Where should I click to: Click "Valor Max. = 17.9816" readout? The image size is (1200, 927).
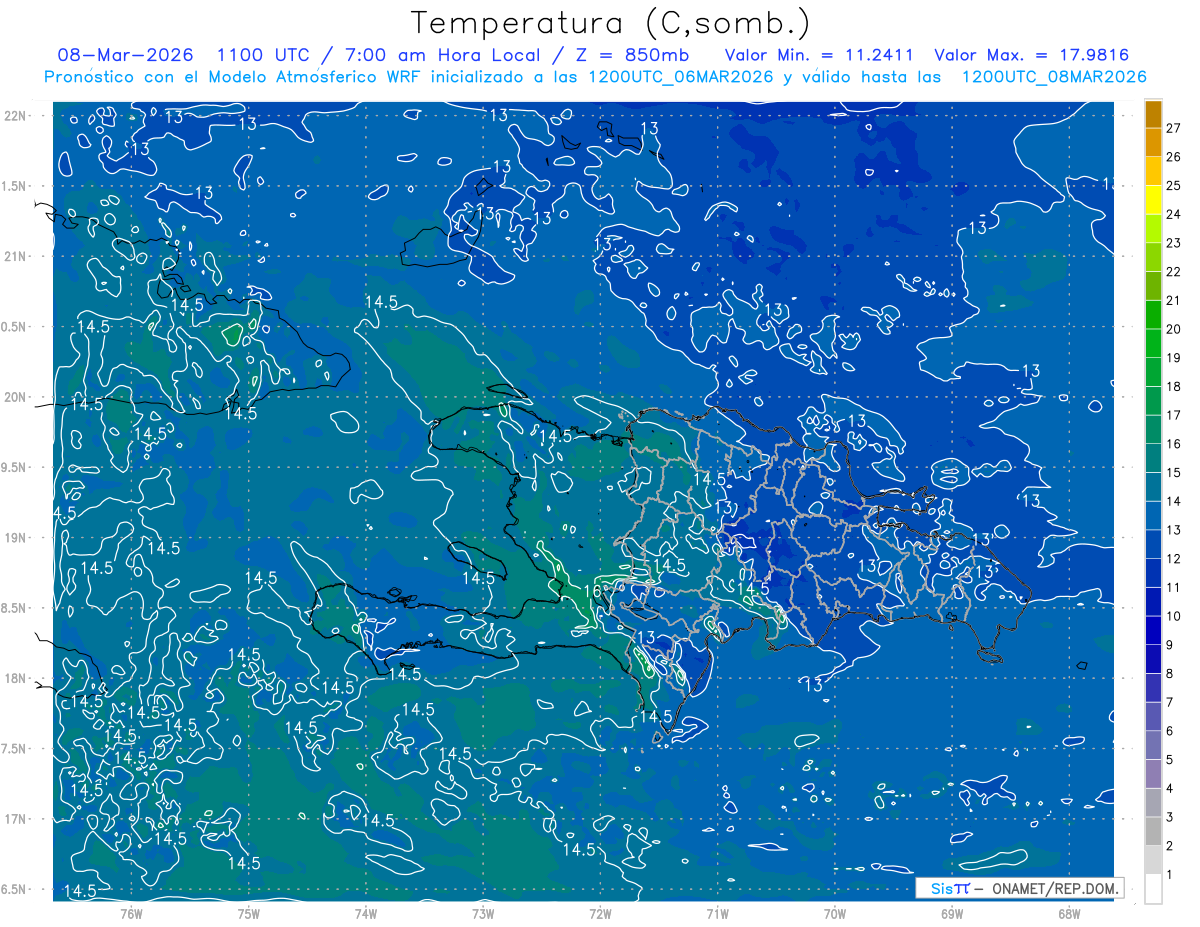coord(1031,55)
